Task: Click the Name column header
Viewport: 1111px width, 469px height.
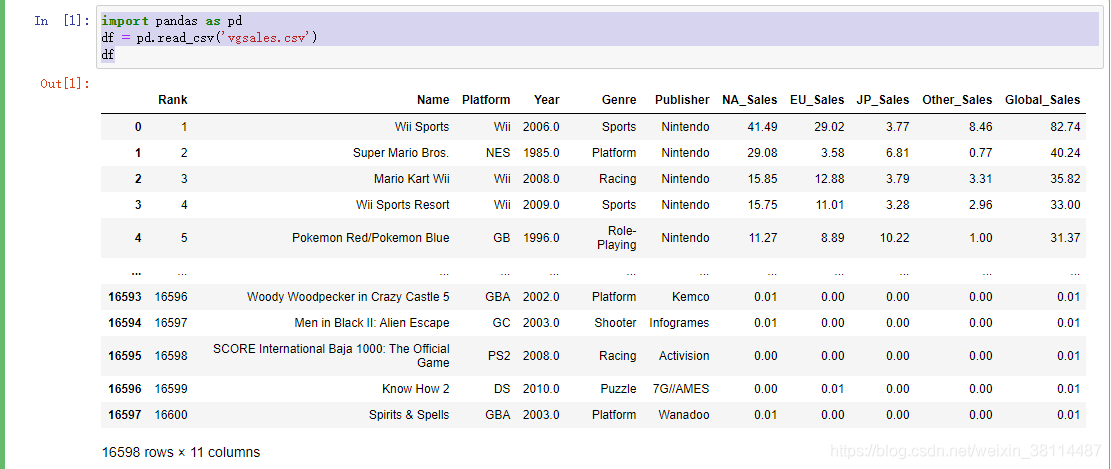Action: pos(433,100)
